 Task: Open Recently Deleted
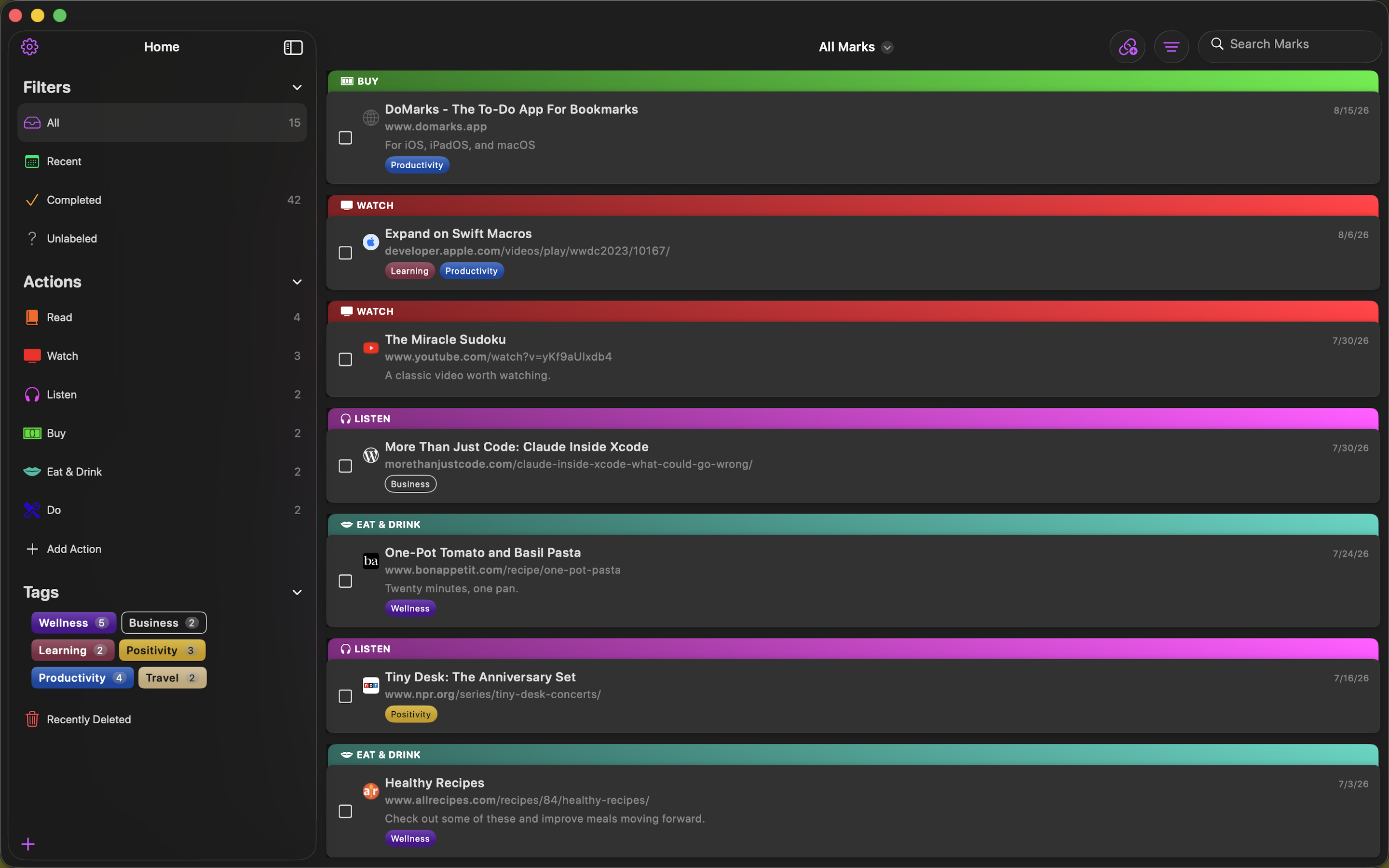click(x=163, y=719)
